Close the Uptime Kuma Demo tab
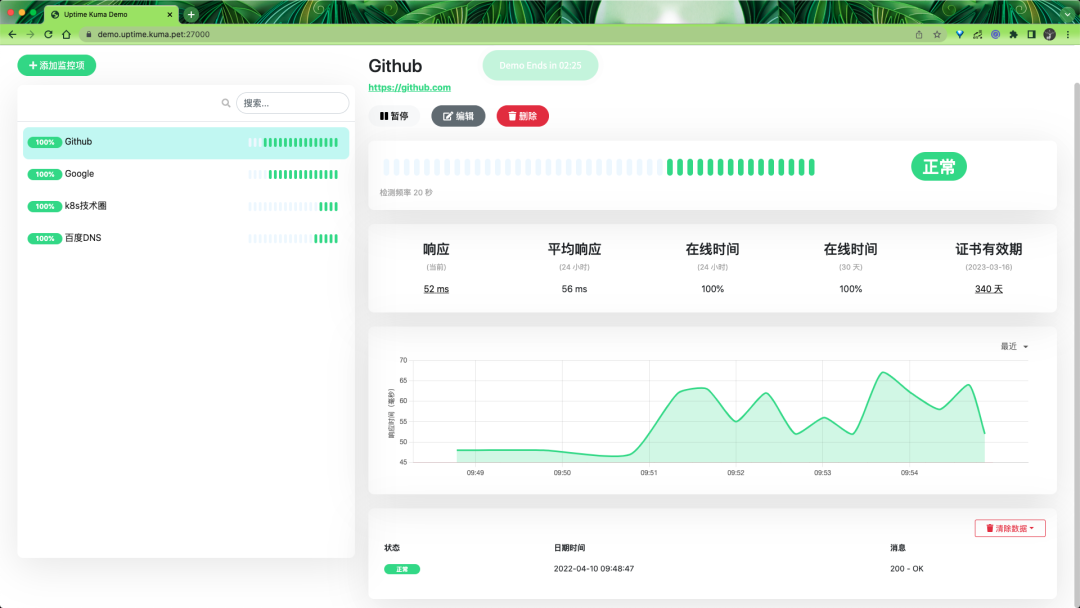This screenshot has width=1080, height=608. [169, 14]
